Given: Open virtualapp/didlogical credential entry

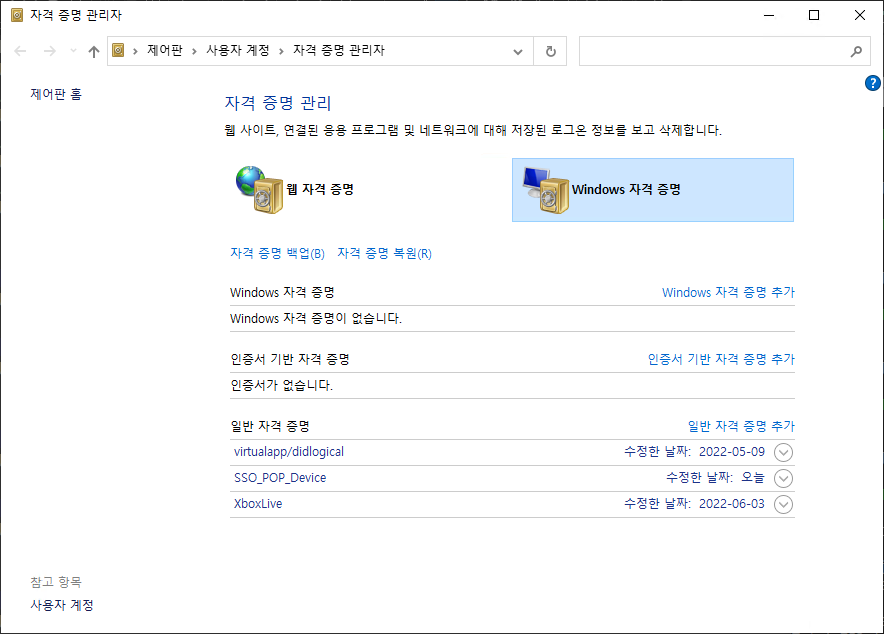Looking at the screenshot, I should (x=289, y=452).
